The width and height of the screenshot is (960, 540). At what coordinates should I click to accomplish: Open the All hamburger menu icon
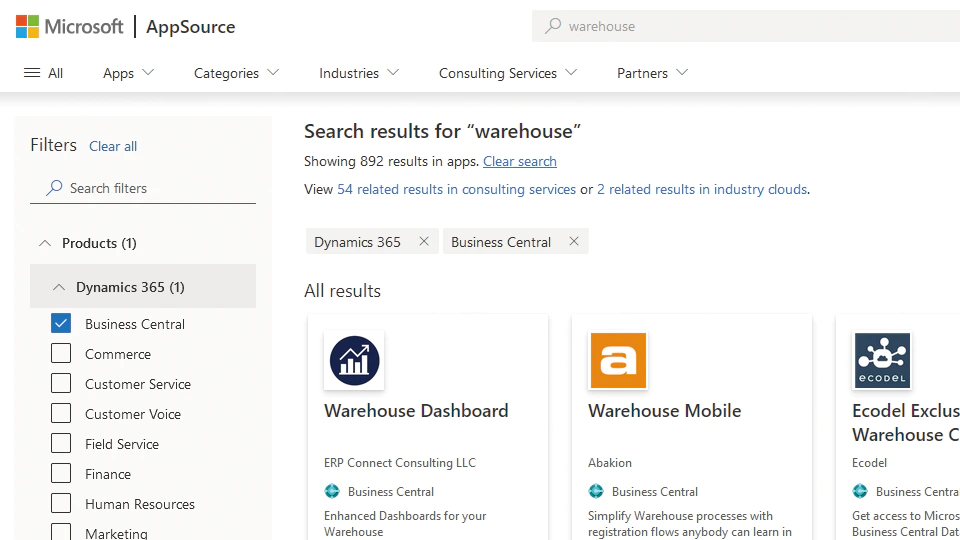(32, 73)
